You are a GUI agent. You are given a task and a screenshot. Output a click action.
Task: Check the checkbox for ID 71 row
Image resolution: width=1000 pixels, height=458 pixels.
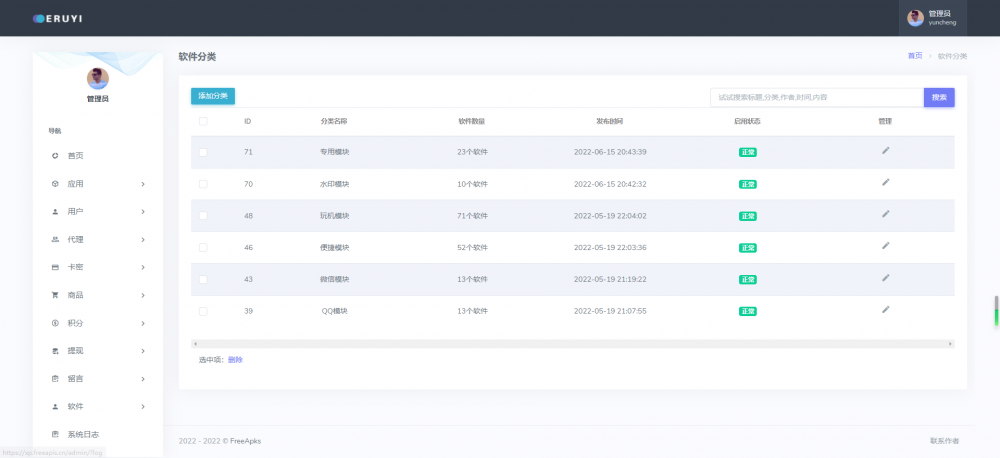(203, 152)
